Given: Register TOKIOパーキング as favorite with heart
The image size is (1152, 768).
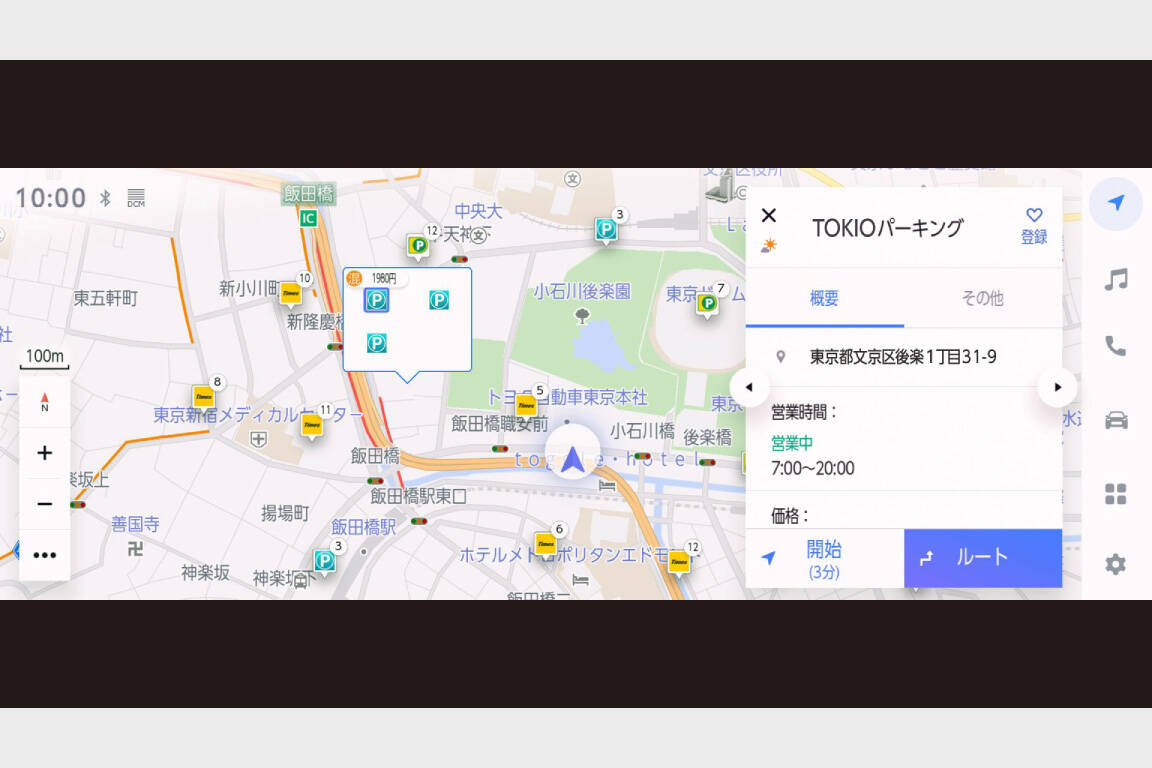Looking at the screenshot, I should click(x=1034, y=226).
